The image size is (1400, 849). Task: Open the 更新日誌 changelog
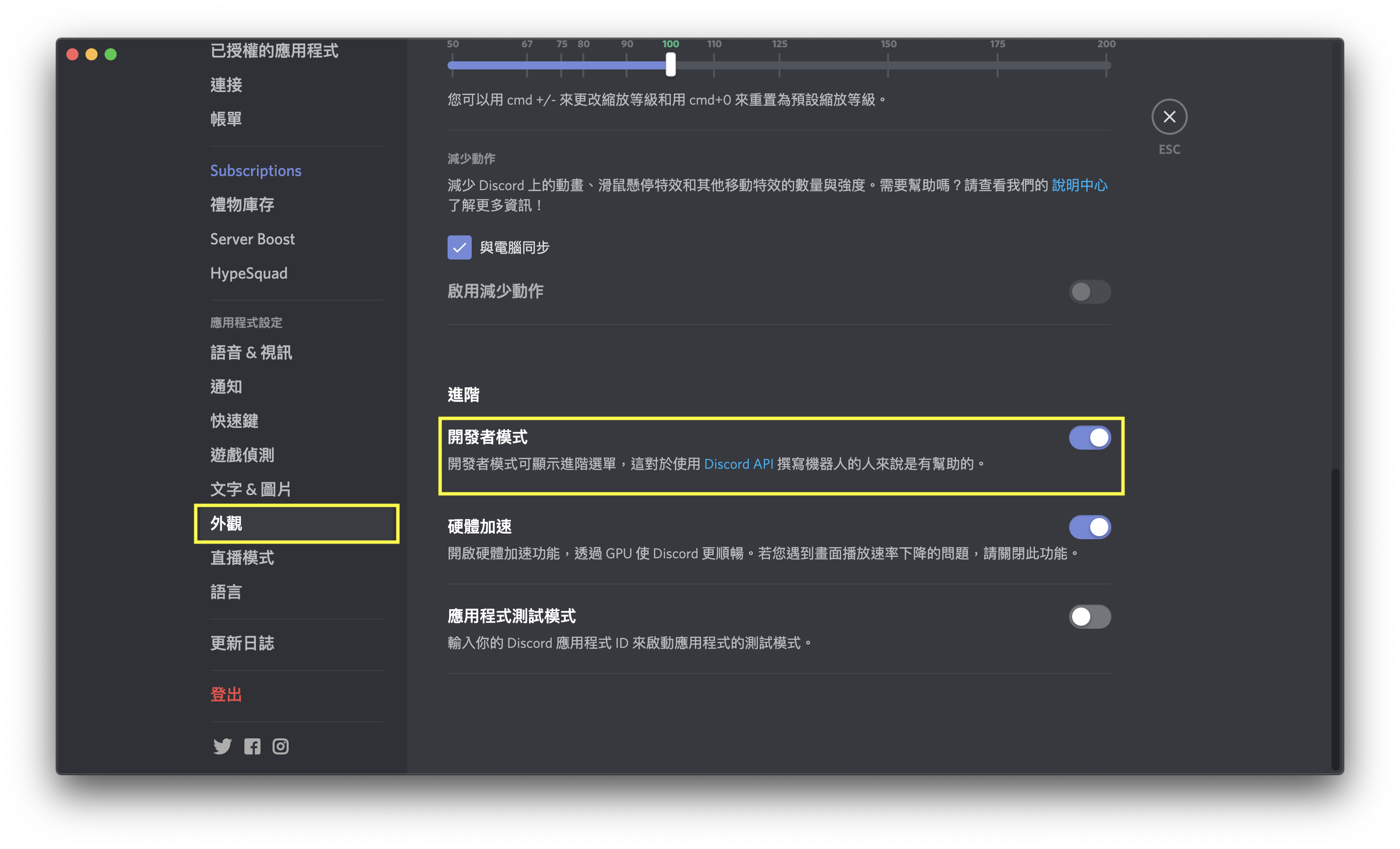(x=242, y=643)
